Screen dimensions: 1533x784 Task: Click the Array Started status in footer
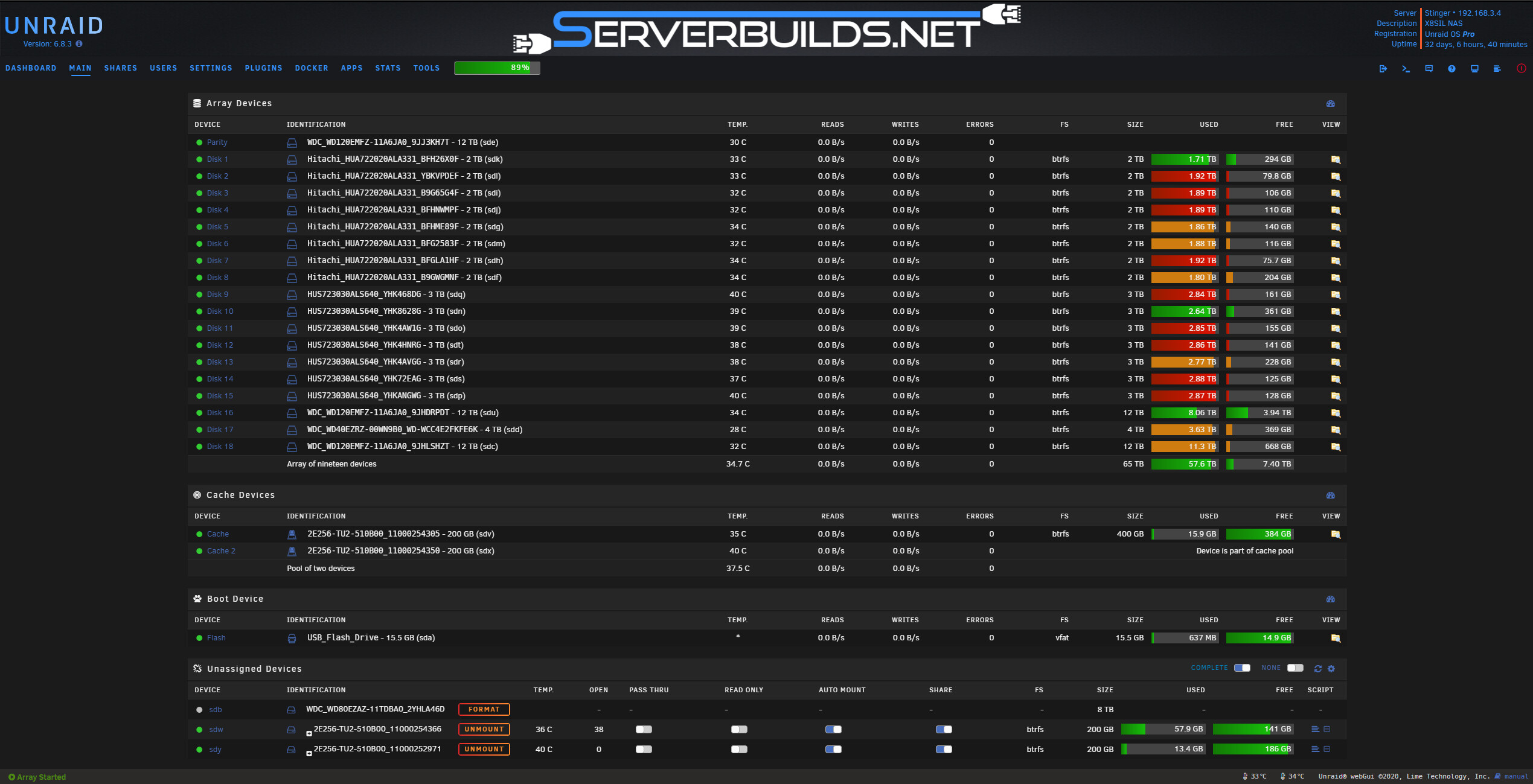coord(37,777)
